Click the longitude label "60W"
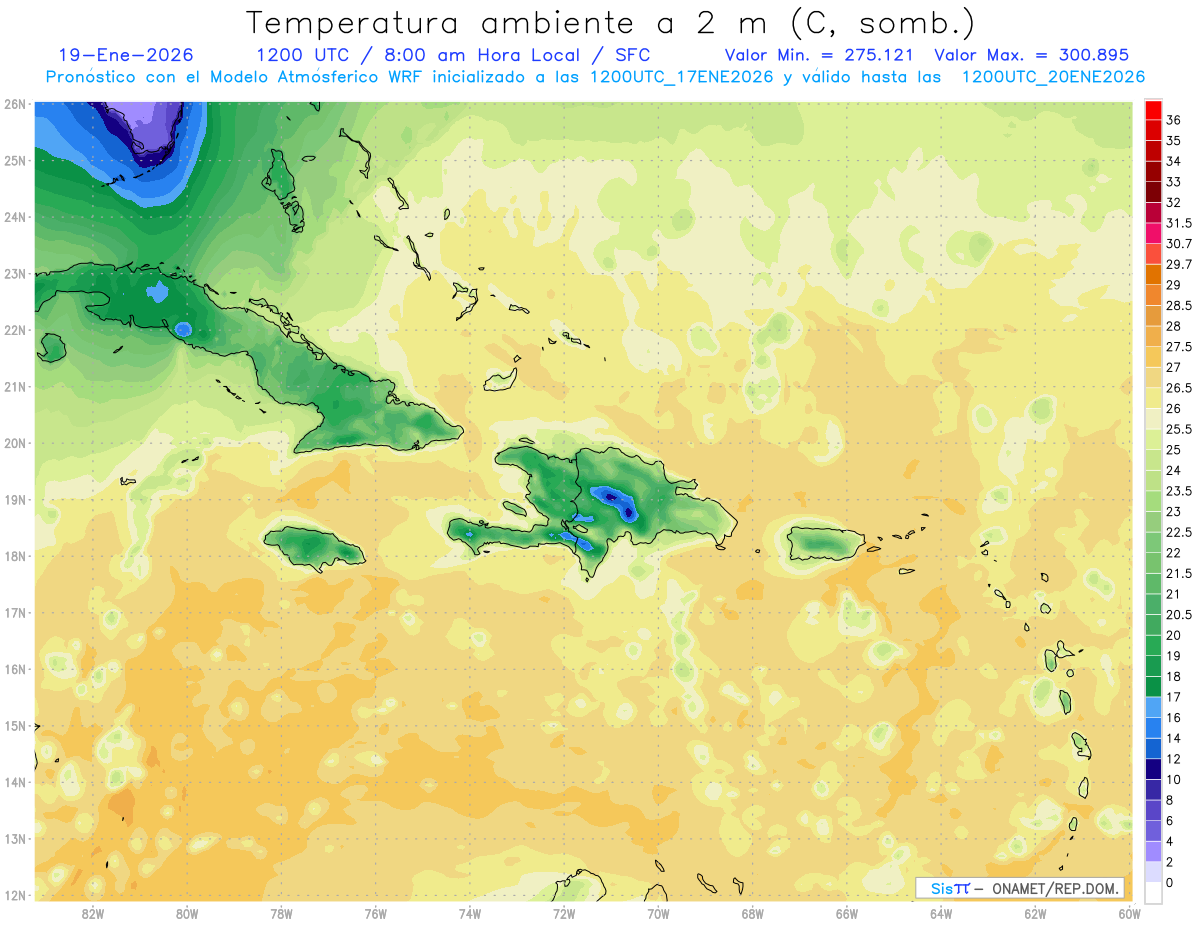The height and width of the screenshot is (927, 1200). coord(1129,913)
